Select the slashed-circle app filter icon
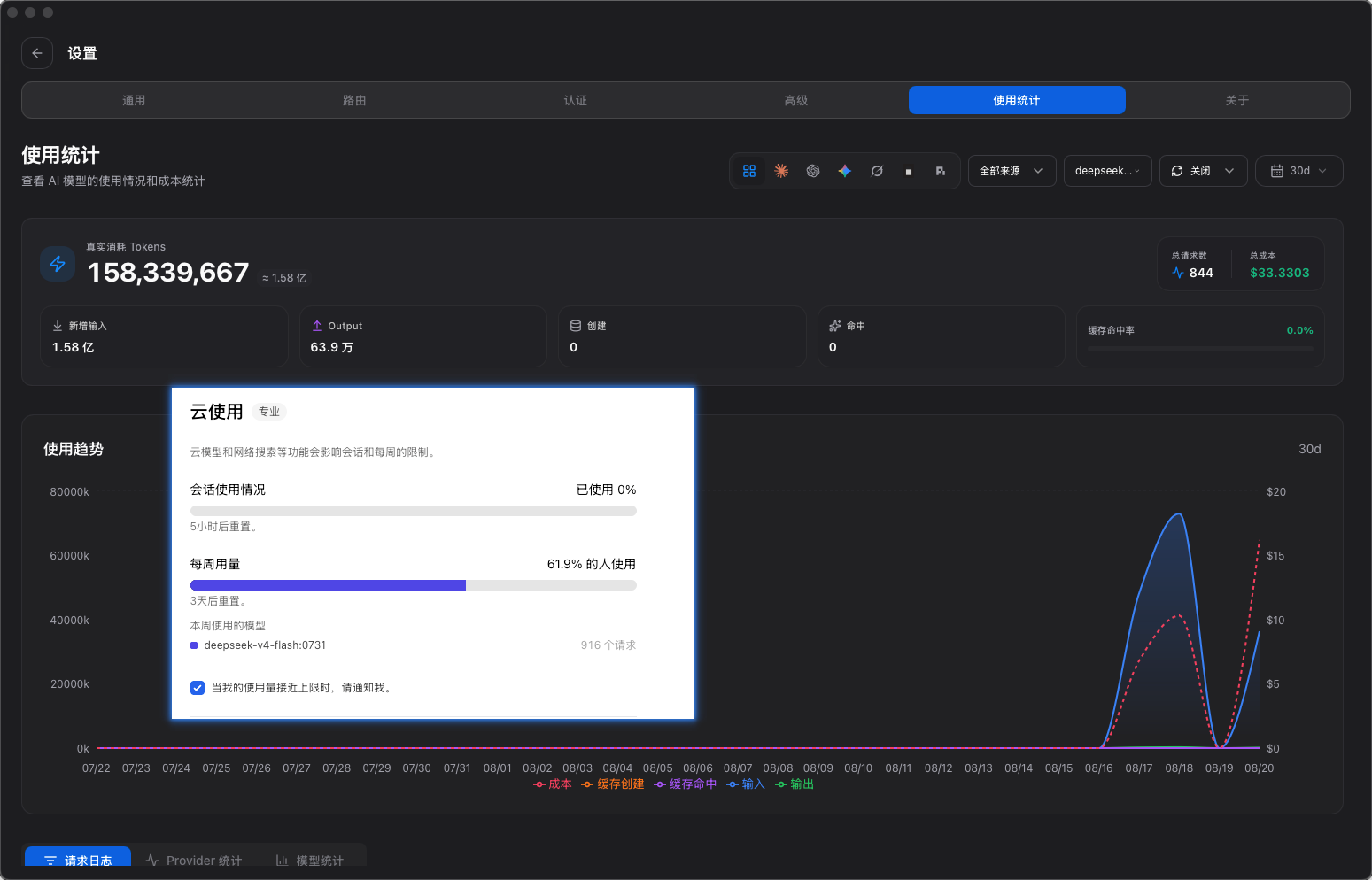 coord(877,171)
